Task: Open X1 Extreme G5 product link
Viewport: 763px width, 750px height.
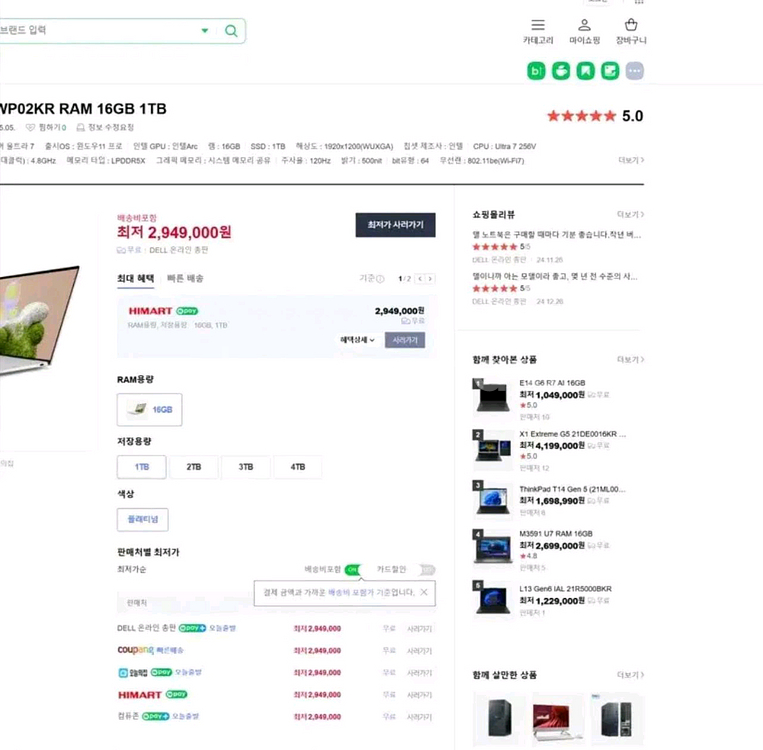Action: click(573, 434)
